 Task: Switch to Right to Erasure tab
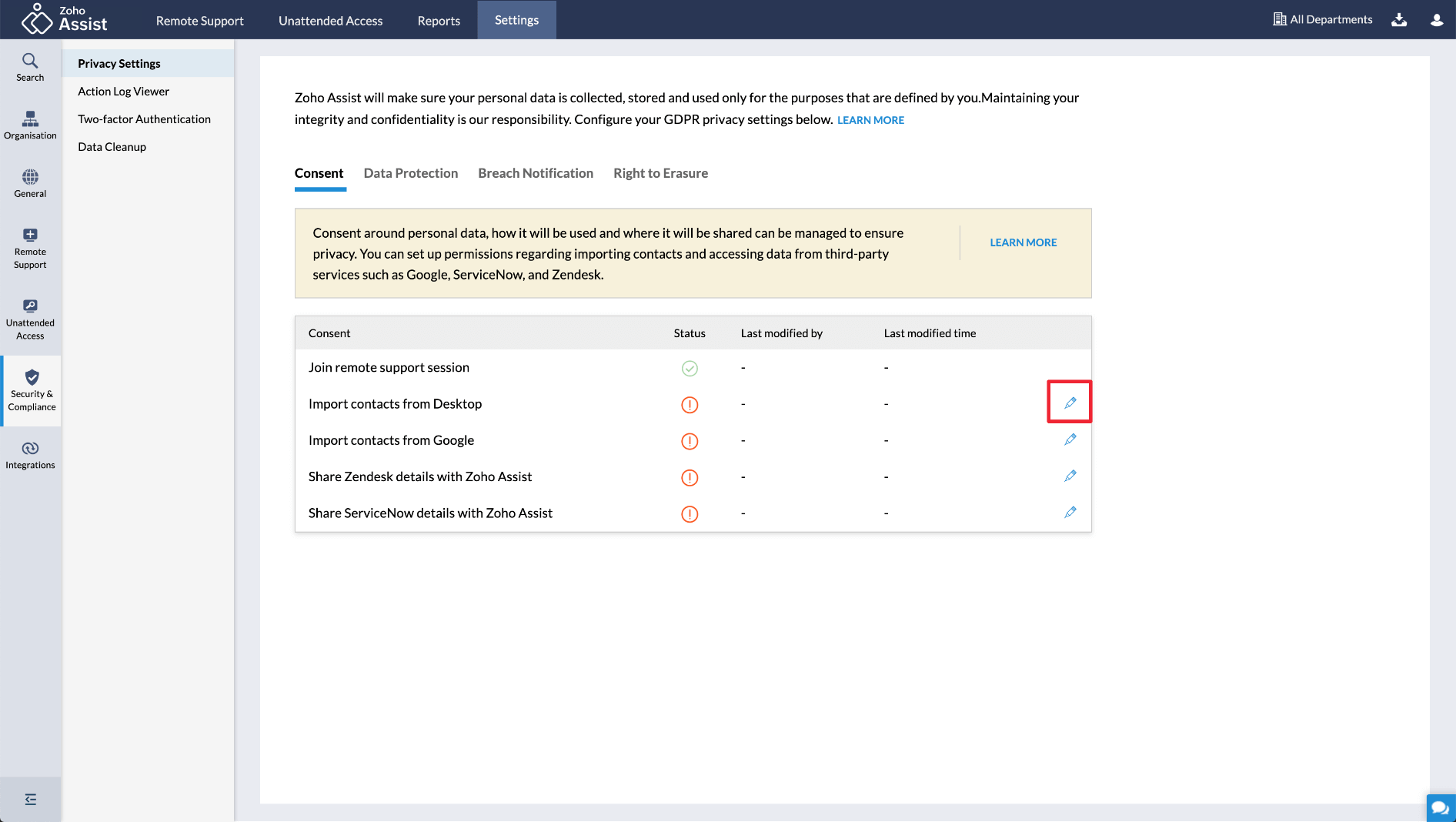pyautogui.click(x=660, y=173)
